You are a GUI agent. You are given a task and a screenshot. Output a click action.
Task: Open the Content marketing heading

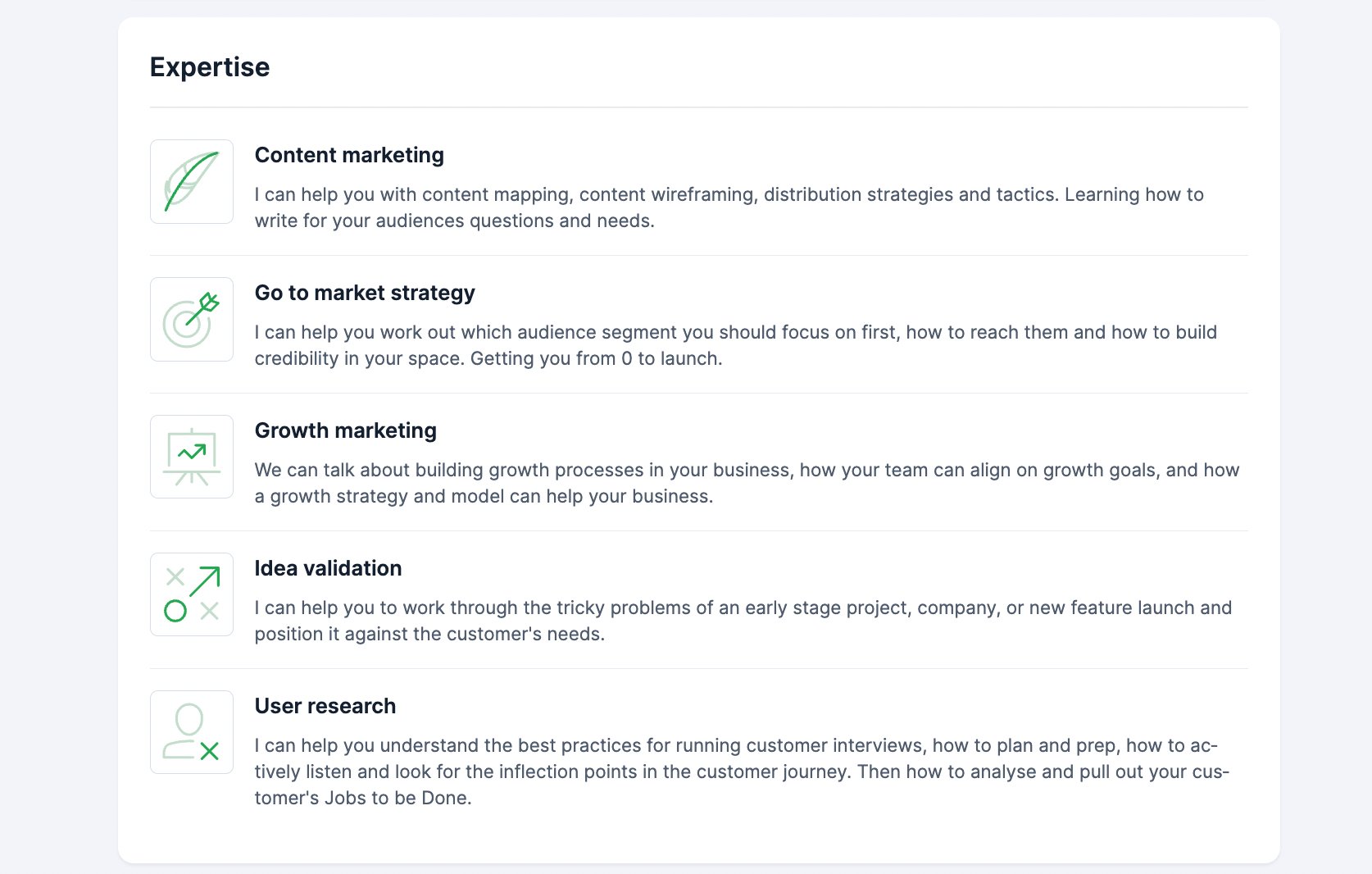coord(349,155)
